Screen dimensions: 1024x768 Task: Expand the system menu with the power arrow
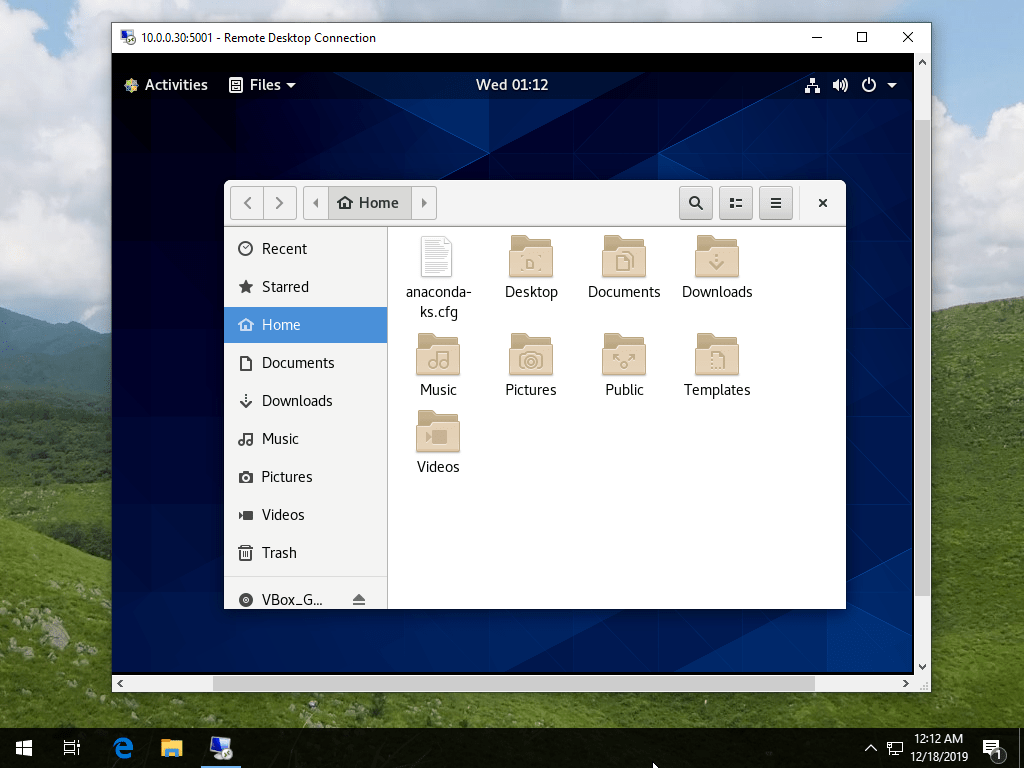[893, 85]
